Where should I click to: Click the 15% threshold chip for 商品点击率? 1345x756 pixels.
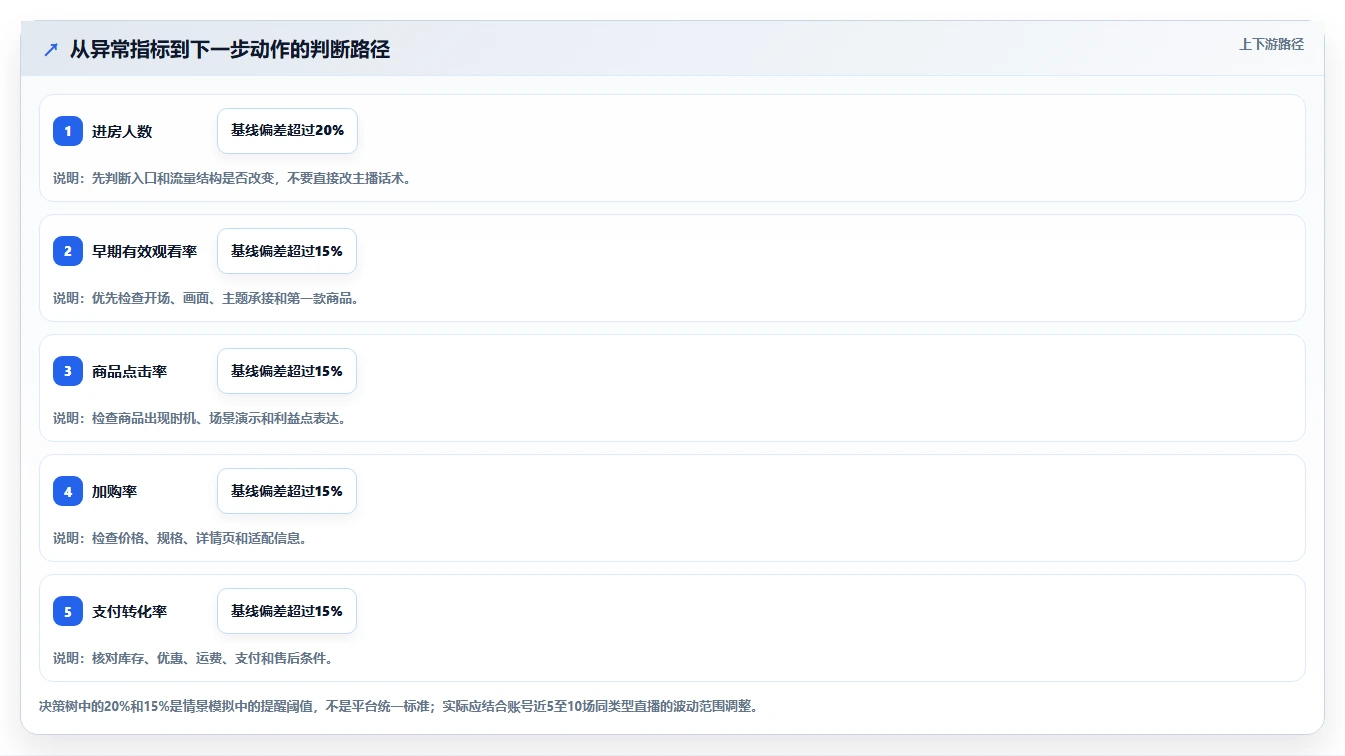pyautogui.click(x=287, y=371)
